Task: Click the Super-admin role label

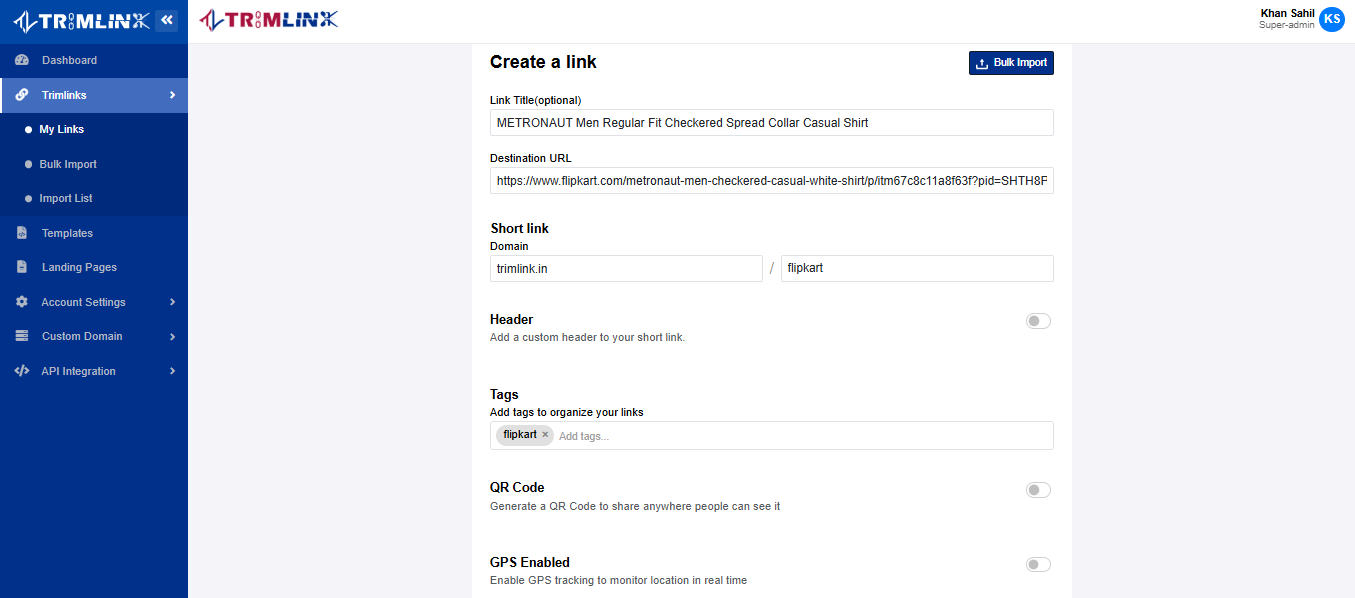Action: (1287, 25)
